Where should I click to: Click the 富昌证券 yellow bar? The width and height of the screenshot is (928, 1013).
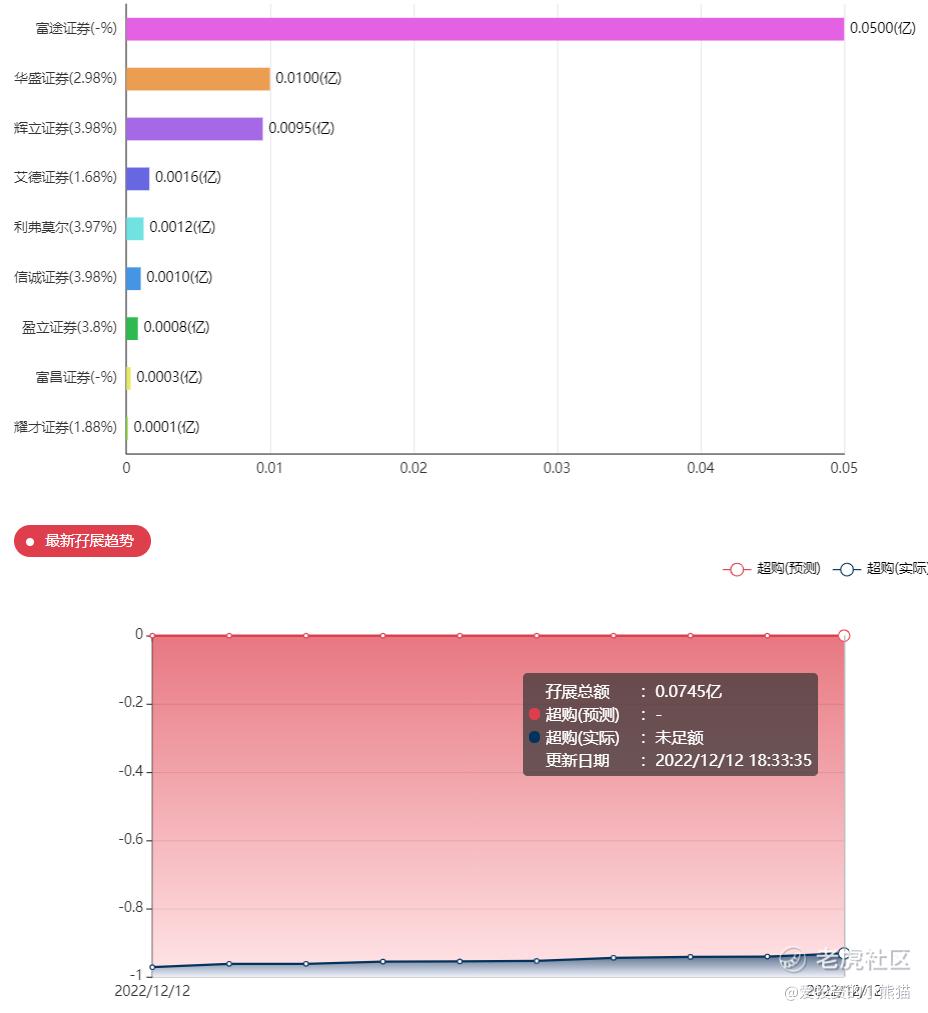(129, 378)
